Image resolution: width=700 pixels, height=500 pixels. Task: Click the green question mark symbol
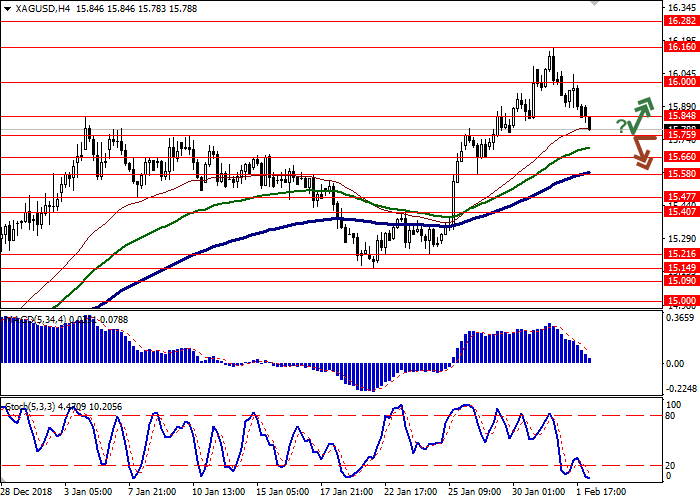point(621,126)
